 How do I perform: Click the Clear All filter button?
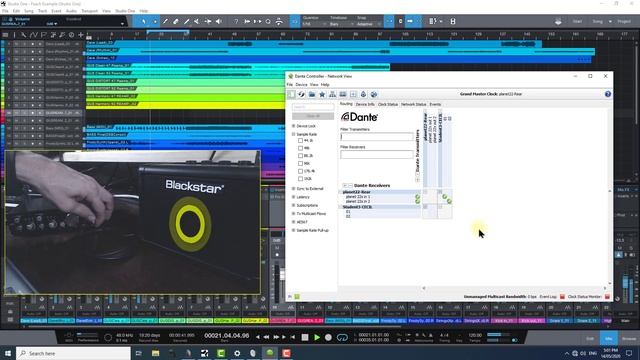(x=313, y=116)
